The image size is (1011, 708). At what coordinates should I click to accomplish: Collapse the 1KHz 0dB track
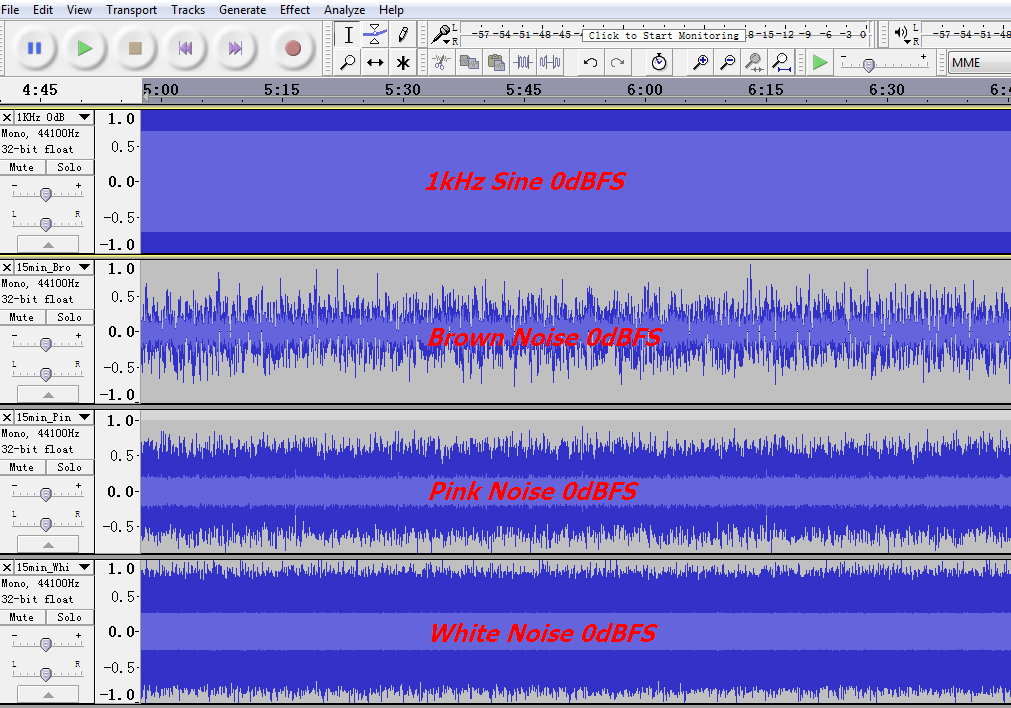click(x=48, y=244)
